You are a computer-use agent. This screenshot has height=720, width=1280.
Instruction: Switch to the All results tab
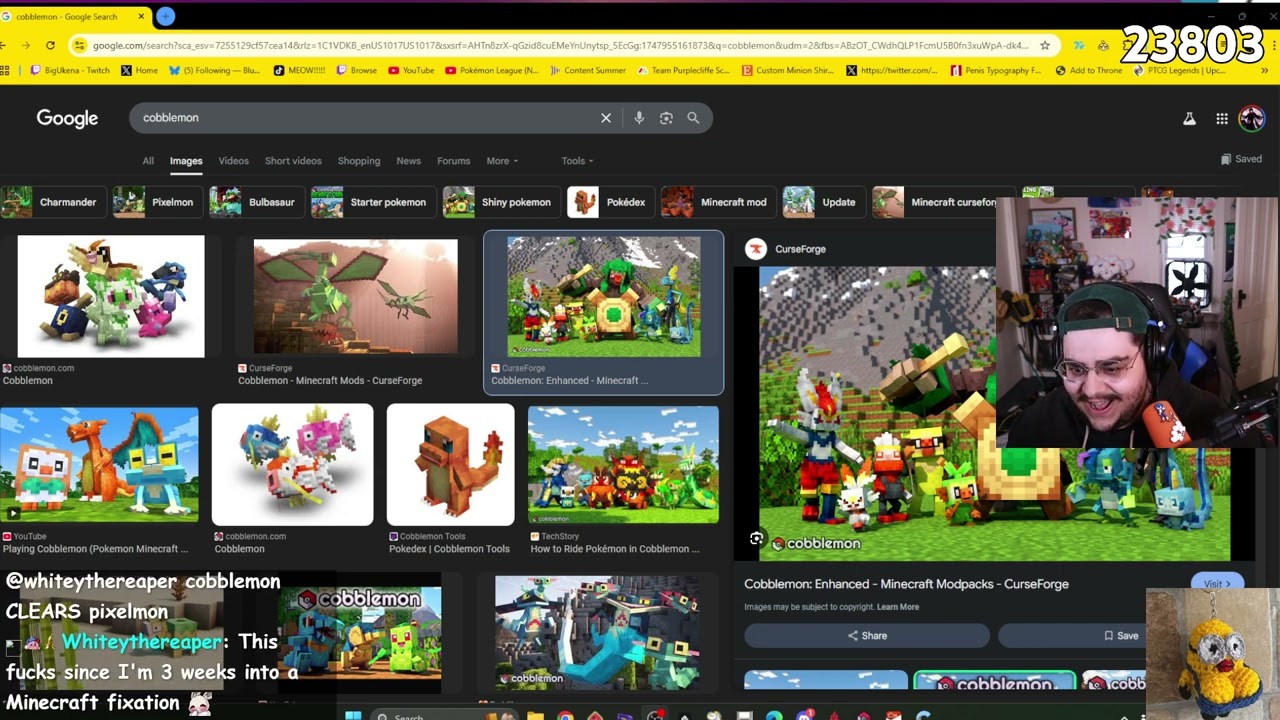tap(148, 161)
